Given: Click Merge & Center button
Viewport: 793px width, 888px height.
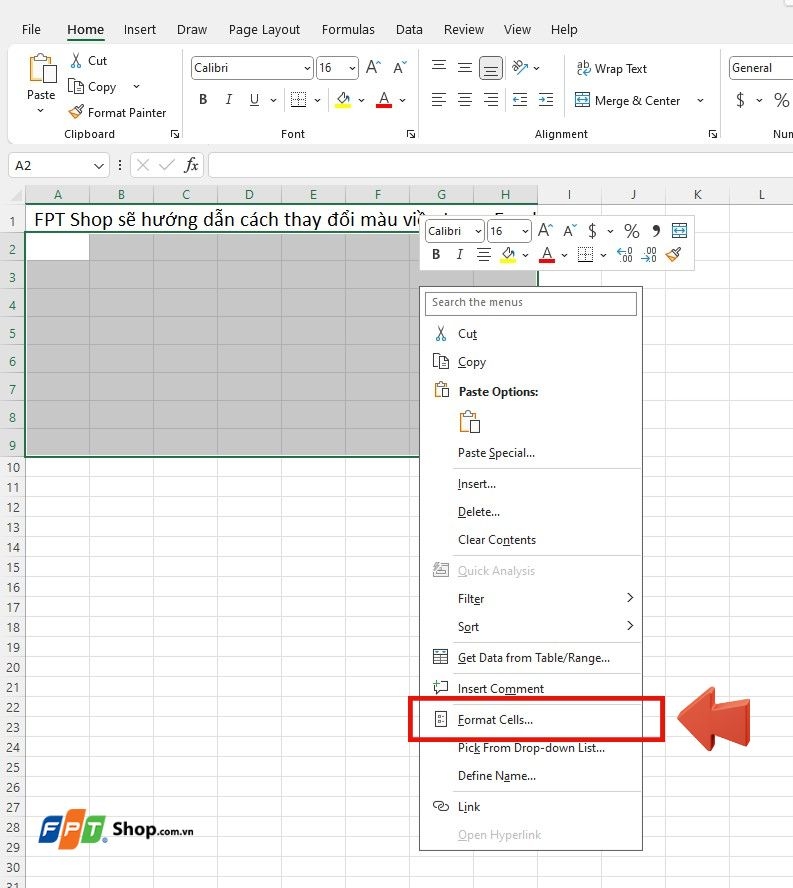Looking at the screenshot, I should click(626, 100).
